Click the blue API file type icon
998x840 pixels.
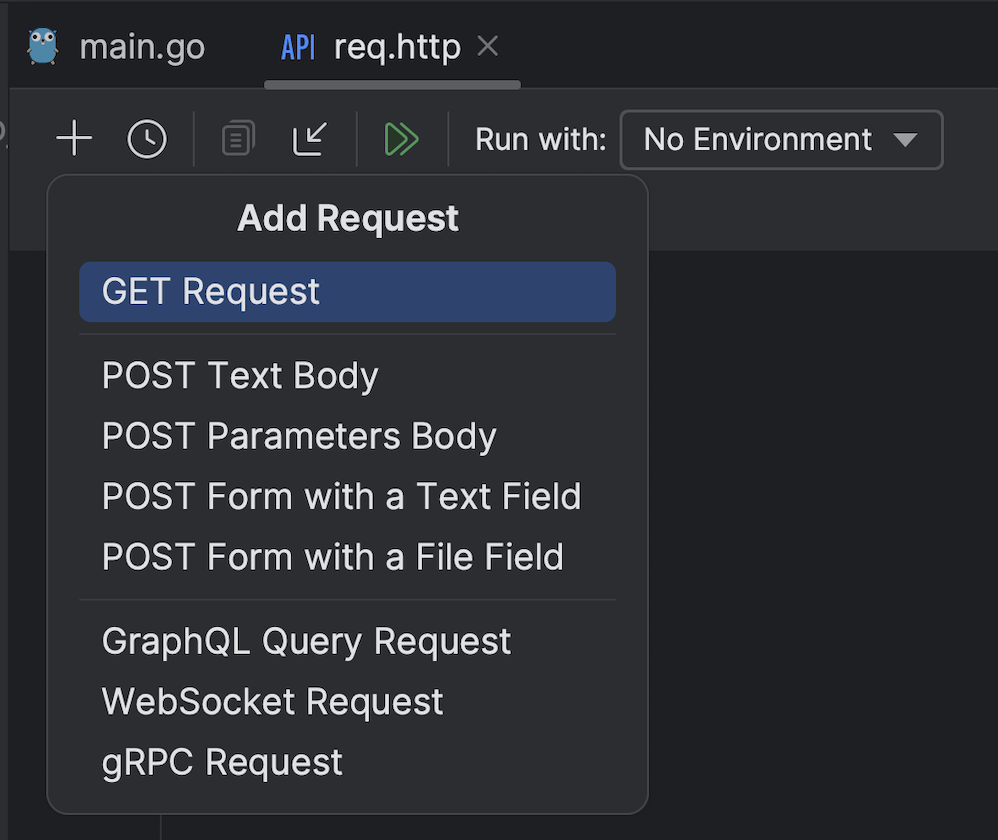point(298,47)
